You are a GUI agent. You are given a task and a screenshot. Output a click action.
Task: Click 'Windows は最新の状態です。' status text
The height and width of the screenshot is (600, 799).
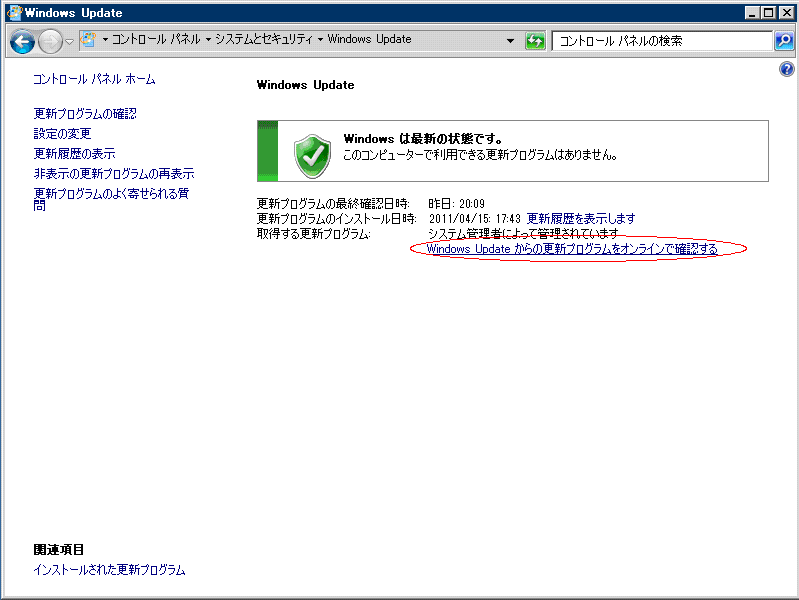pyautogui.click(x=423, y=139)
